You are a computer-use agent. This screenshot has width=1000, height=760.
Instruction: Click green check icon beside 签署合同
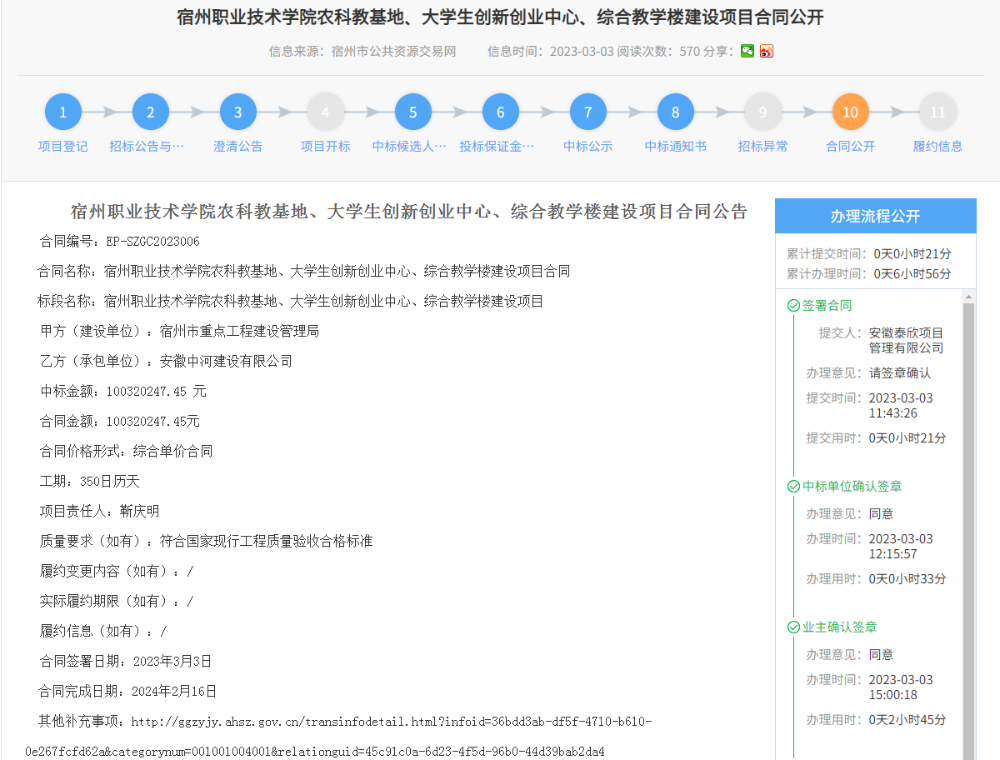(x=793, y=306)
